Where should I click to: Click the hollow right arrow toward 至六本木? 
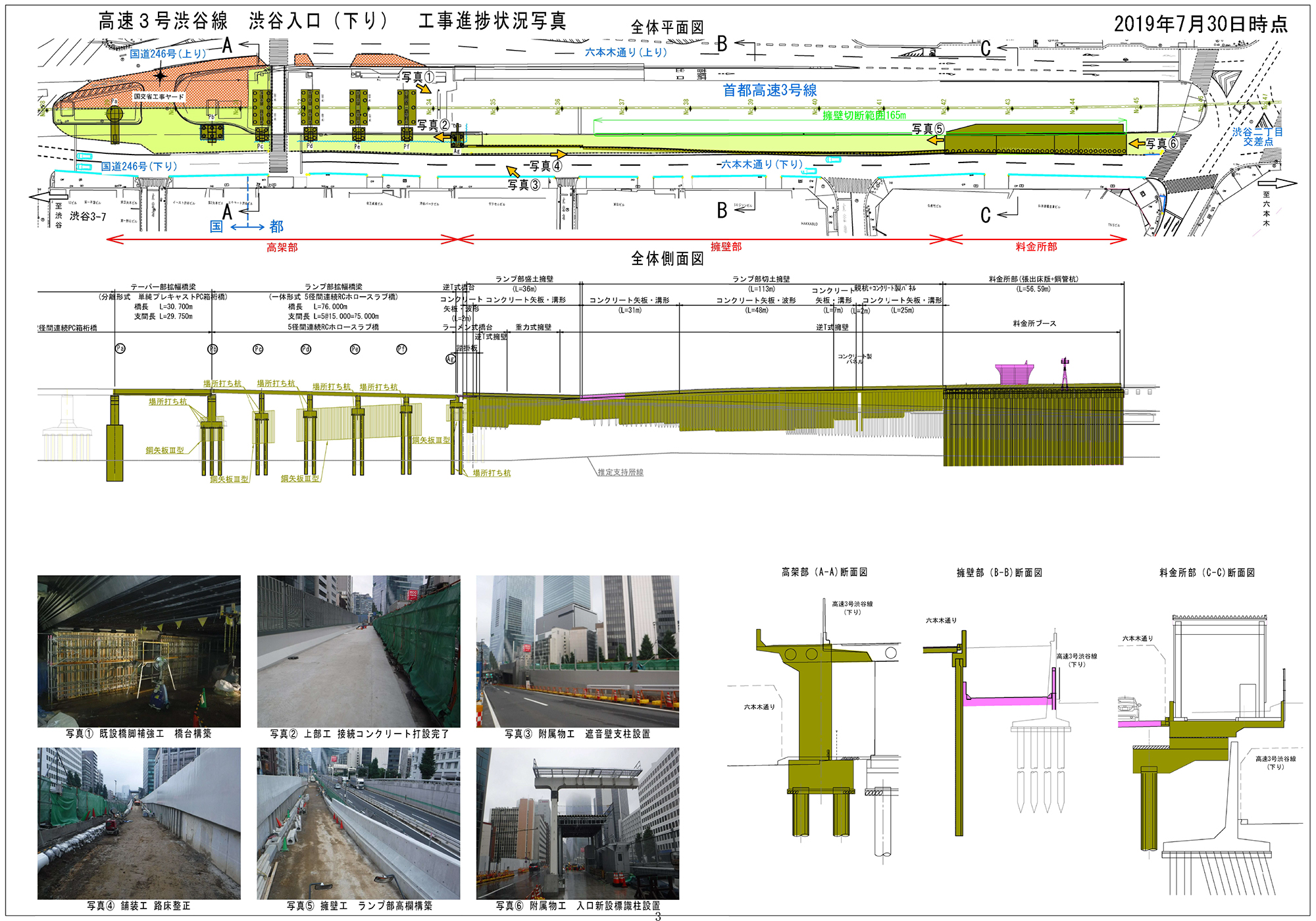coord(1277,184)
